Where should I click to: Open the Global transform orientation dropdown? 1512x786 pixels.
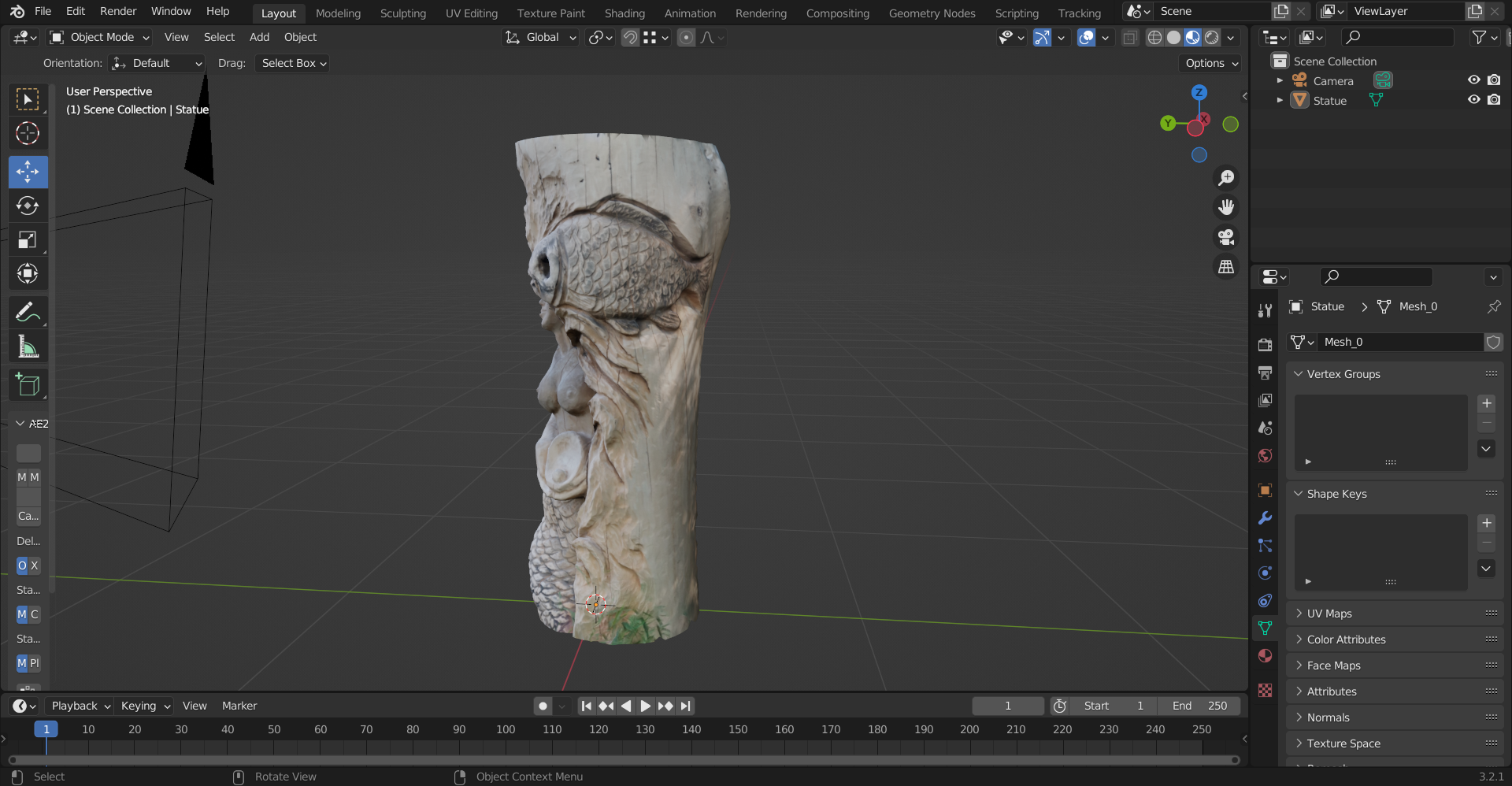coord(540,37)
